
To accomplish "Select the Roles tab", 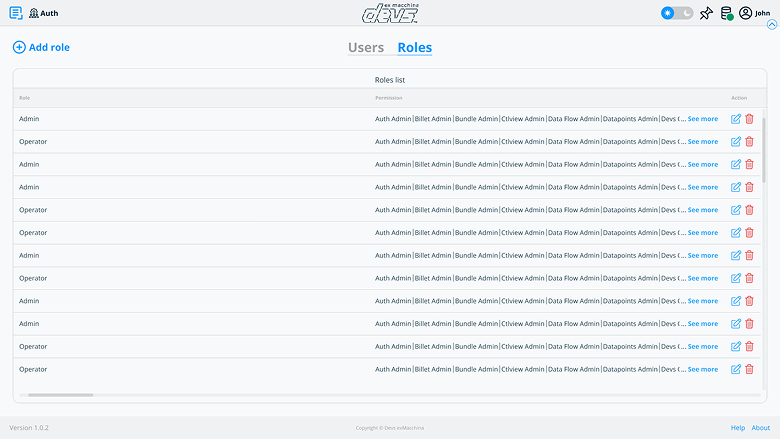I will [x=414, y=47].
